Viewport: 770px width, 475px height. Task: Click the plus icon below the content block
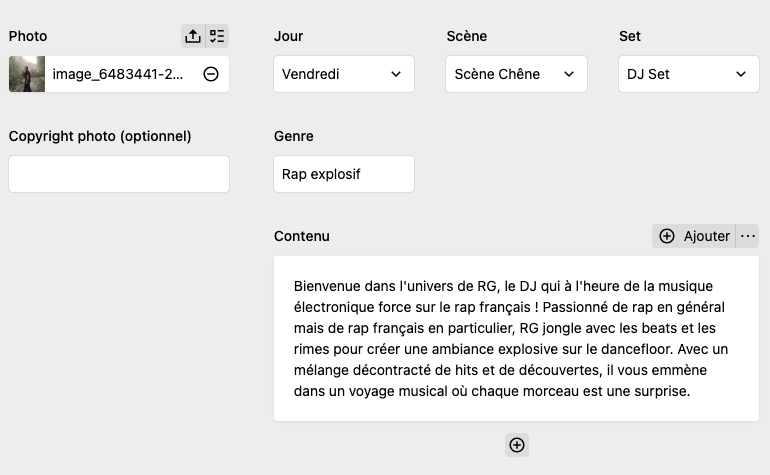(x=517, y=445)
